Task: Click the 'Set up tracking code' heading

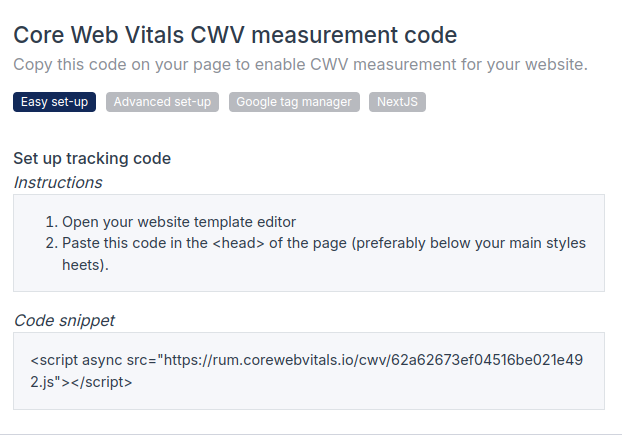Action: coord(92,158)
